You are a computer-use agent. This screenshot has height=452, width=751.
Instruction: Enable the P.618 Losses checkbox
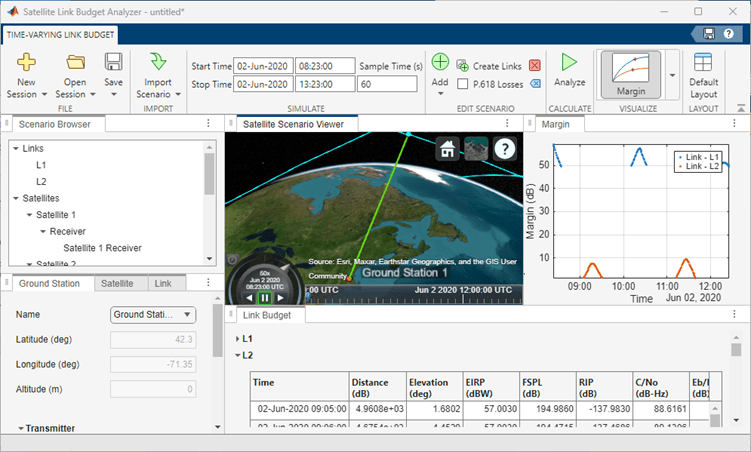(462, 84)
